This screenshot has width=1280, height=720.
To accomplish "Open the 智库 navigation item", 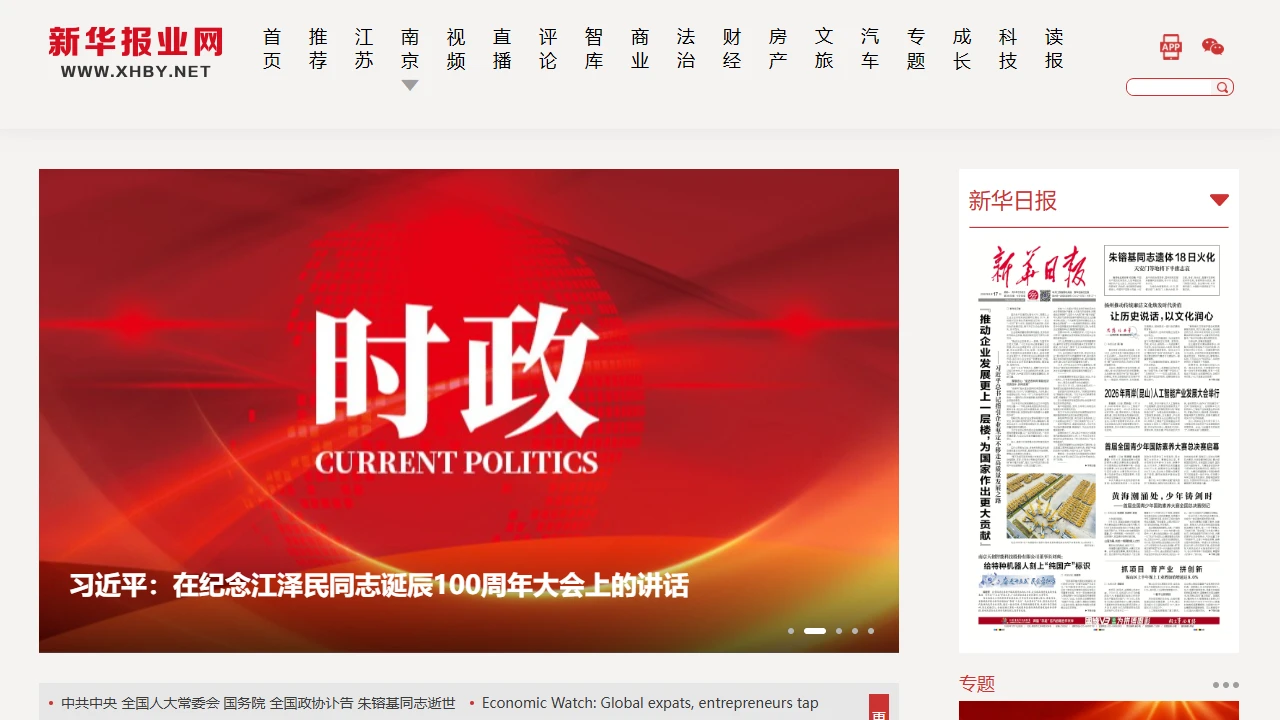I will click(x=594, y=49).
